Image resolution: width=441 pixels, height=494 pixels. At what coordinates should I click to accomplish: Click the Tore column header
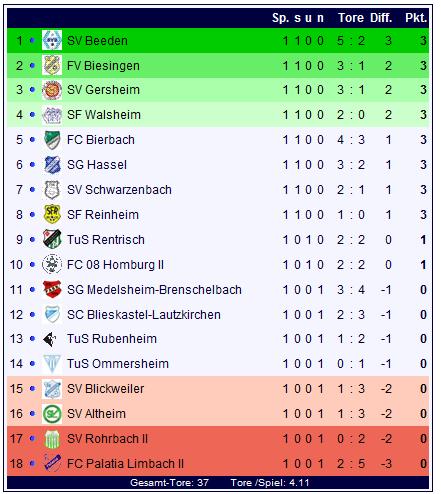point(351,18)
